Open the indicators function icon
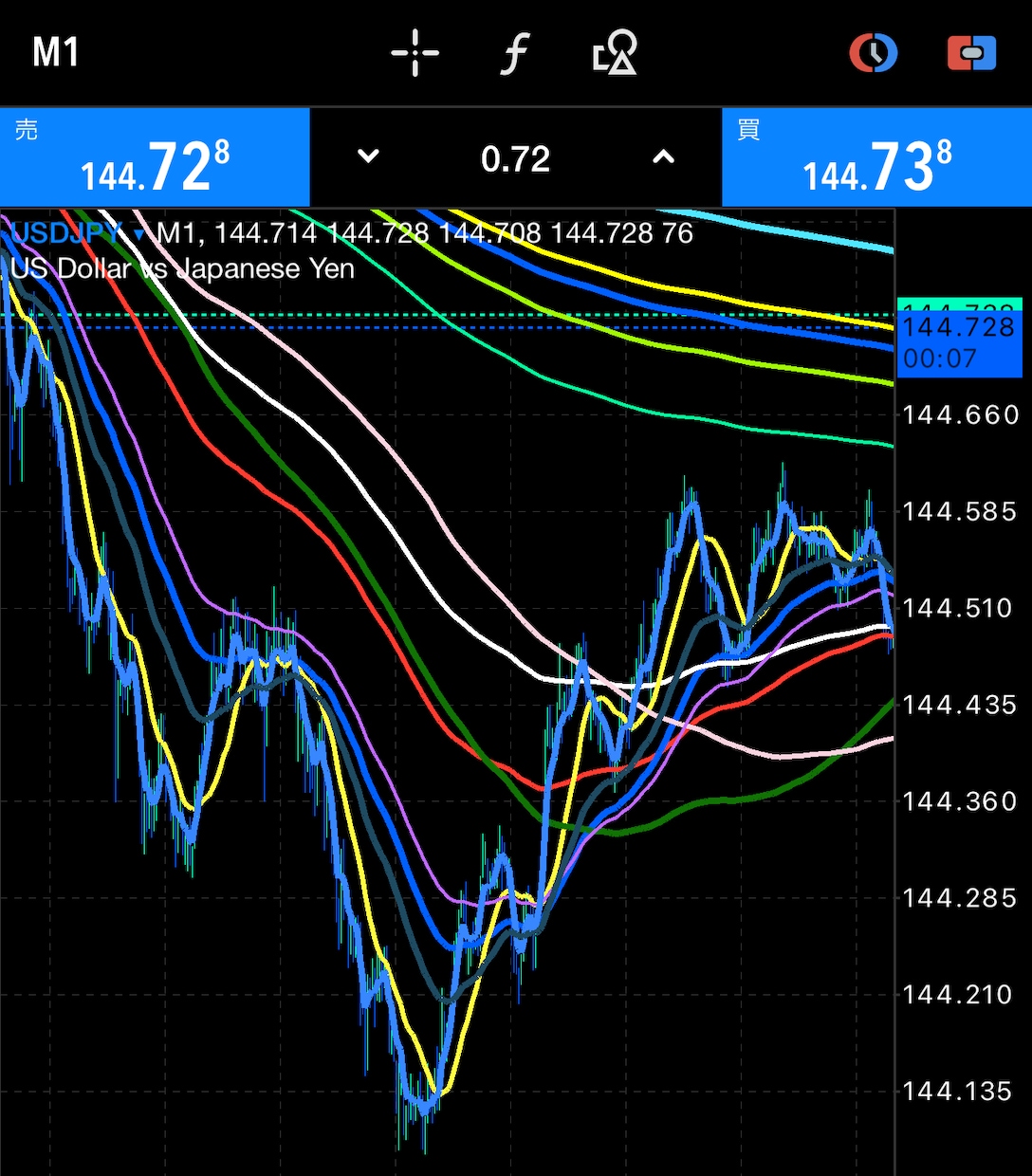Screen dimensions: 1032x1176 [514, 53]
